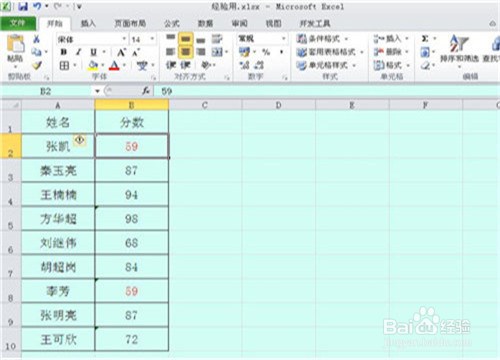Switch to the Formulas (公式) tab
Viewport: 500px width, 360px height.
pyautogui.click(x=172, y=23)
